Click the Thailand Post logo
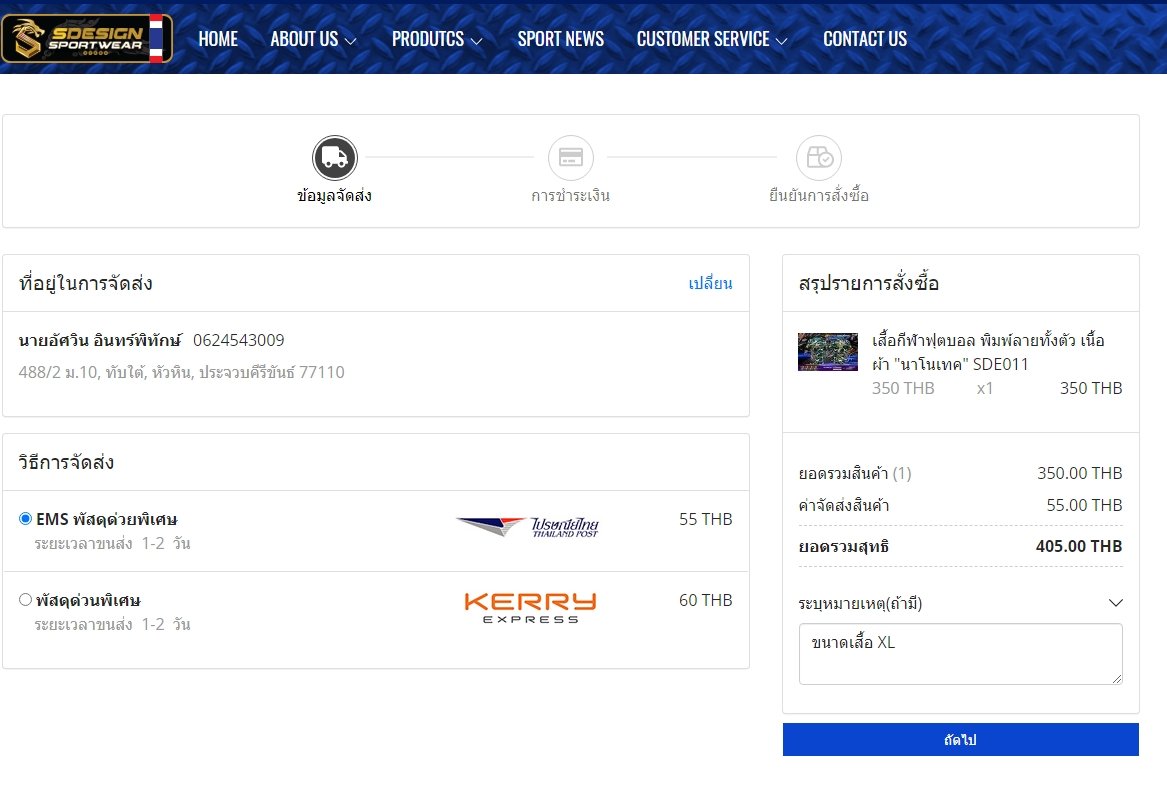This screenshot has height=793, width=1167. 528,527
